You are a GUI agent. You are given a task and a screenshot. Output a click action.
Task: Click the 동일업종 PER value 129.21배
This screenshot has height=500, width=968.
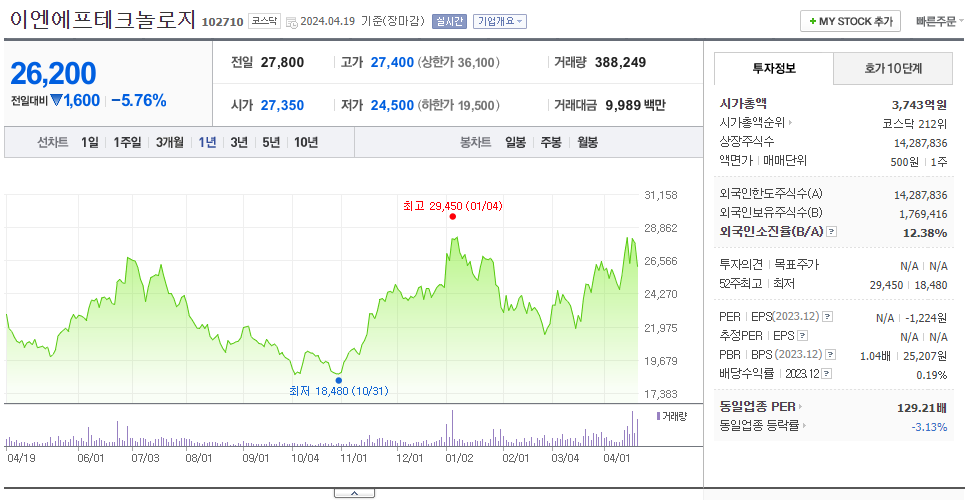(922, 407)
